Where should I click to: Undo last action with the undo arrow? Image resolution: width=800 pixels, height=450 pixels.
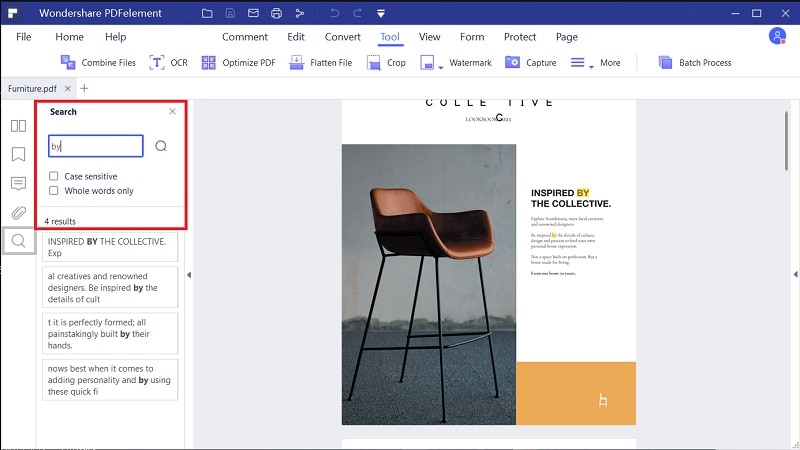(335, 13)
